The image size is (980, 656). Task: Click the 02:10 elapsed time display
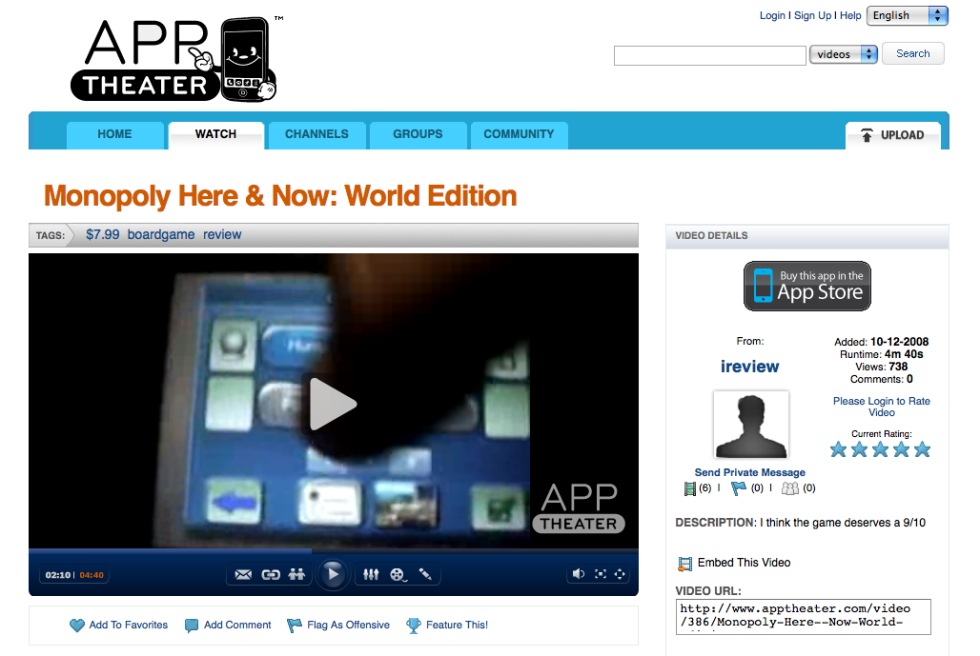(x=58, y=575)
